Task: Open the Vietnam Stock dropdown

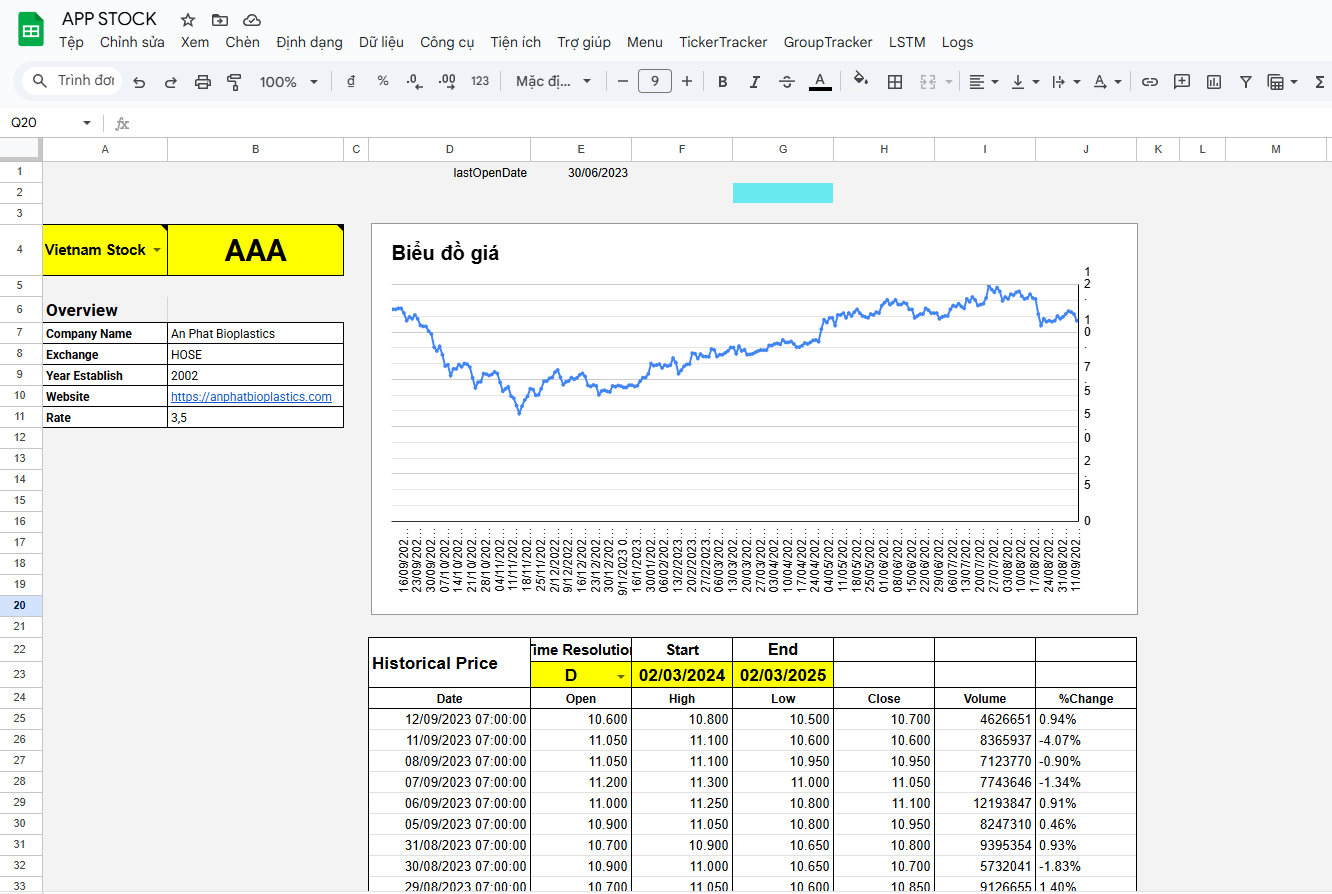Action: coord(157,250)
